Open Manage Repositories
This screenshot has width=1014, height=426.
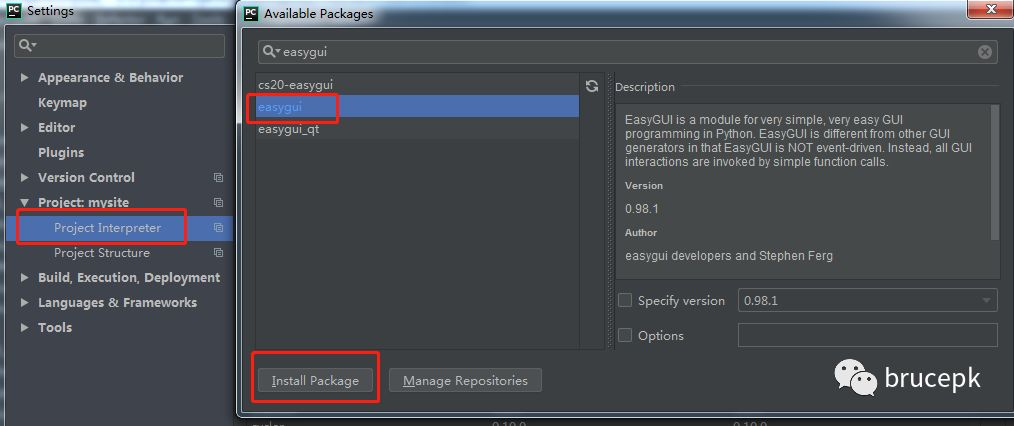point(465,380)
